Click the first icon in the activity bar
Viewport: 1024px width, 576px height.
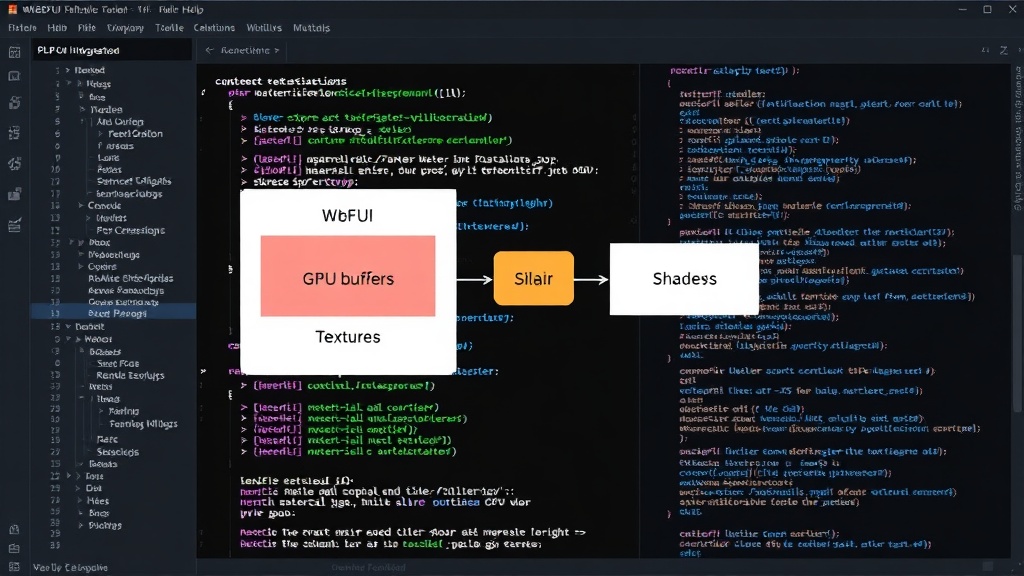tap(14, 53)
